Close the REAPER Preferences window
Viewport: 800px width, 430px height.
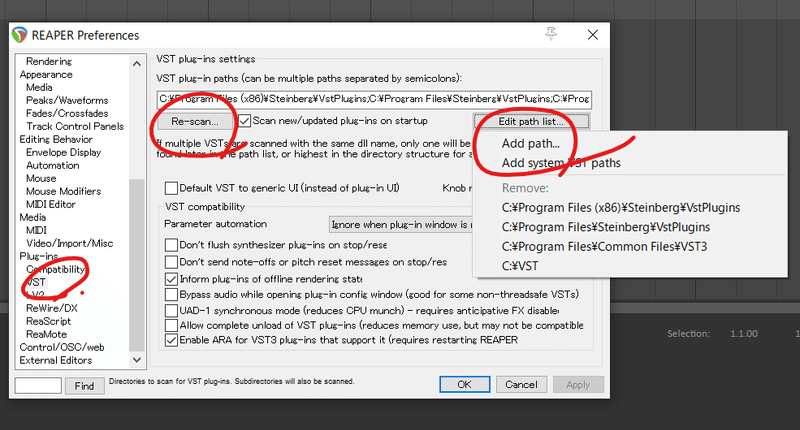coord(592,35)
